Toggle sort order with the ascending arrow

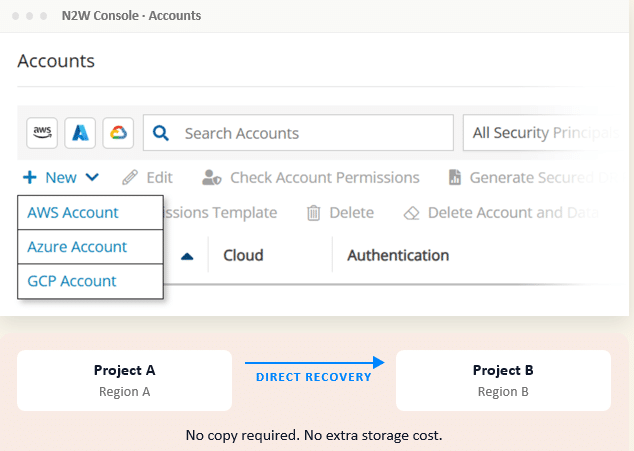(187, 256)
